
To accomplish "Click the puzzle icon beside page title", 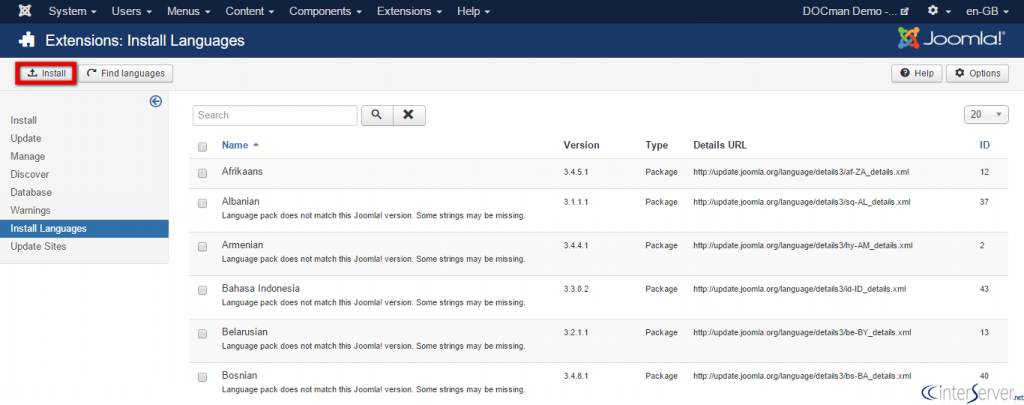I will [x=27, y=40].
